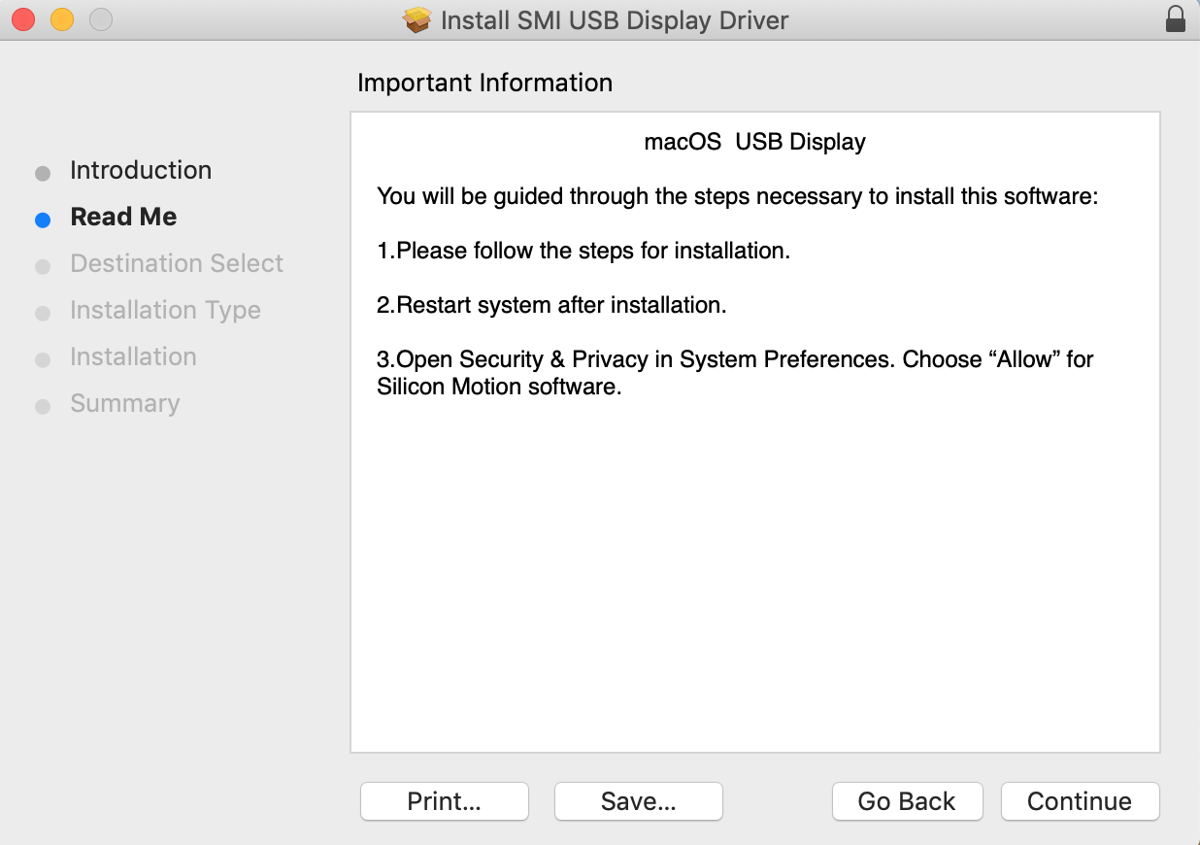1200x845 pixels.
Task: Save the Read Me information
Action: pos(638,801)
